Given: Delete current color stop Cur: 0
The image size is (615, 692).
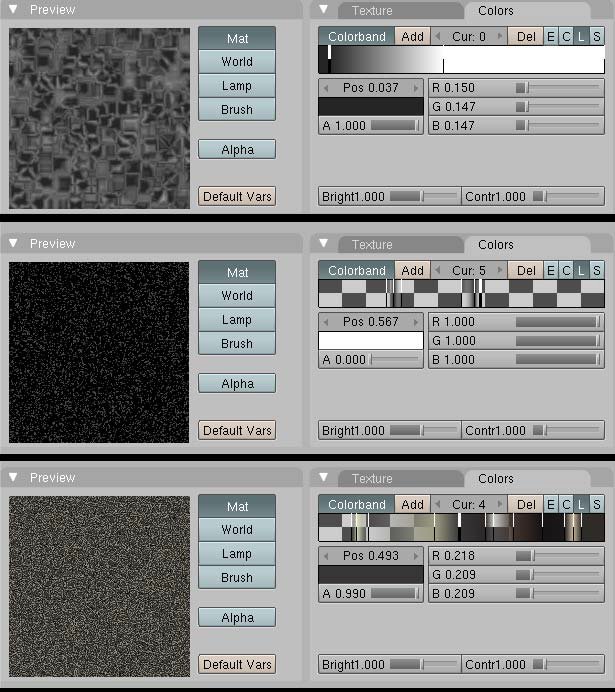Looking at the screenshot, I should 526,37.
